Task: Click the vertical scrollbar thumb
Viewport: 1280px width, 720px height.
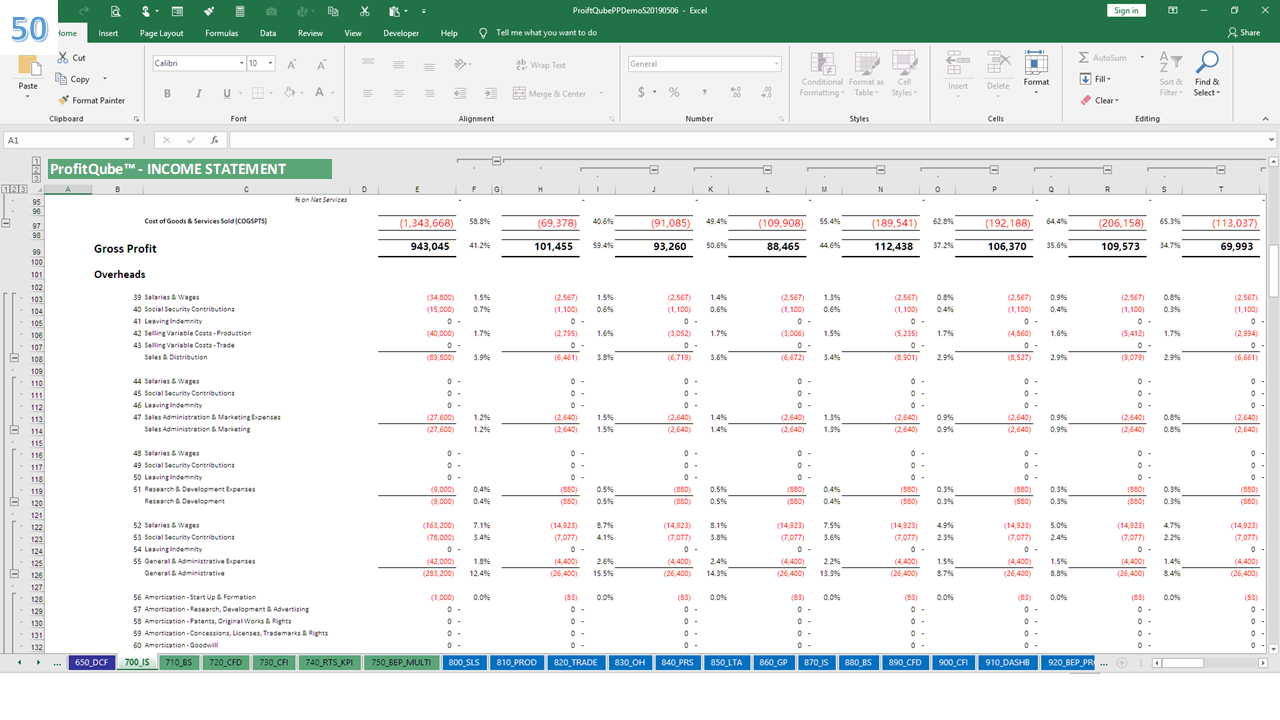Action: click(x=1273, y=271)
